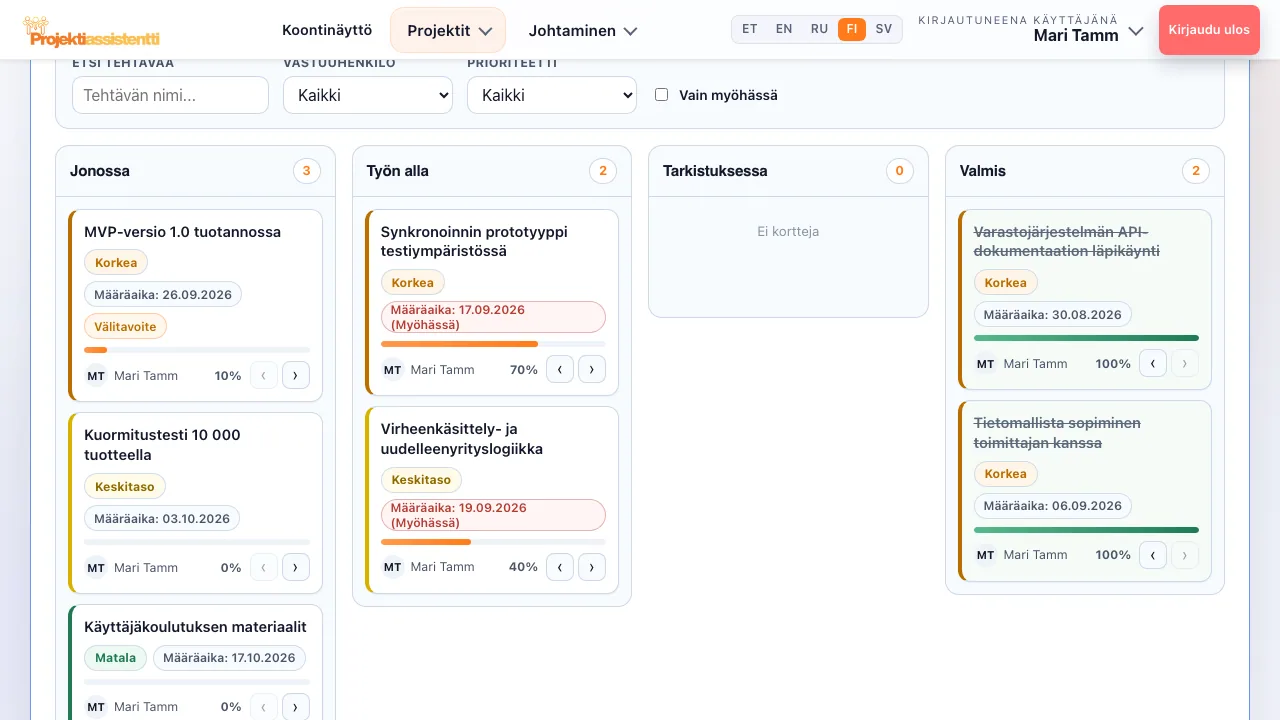Move Synkronoinnin prototyyppi card back
1280x720 pixels.
click(x=560, y=370)
